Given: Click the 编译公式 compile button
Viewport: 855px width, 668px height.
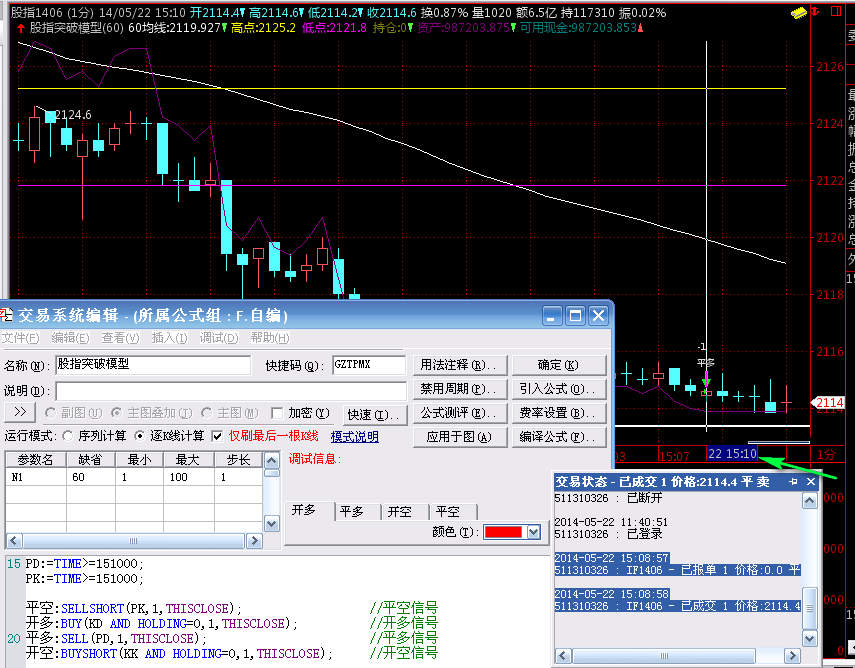Looking at the screenshot, I should (x=561, y=437).
